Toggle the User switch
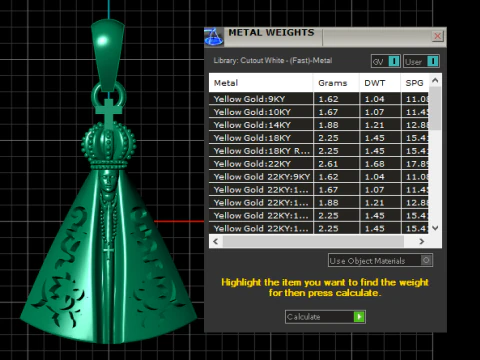The image size is (480, 360). pos(421,61)
